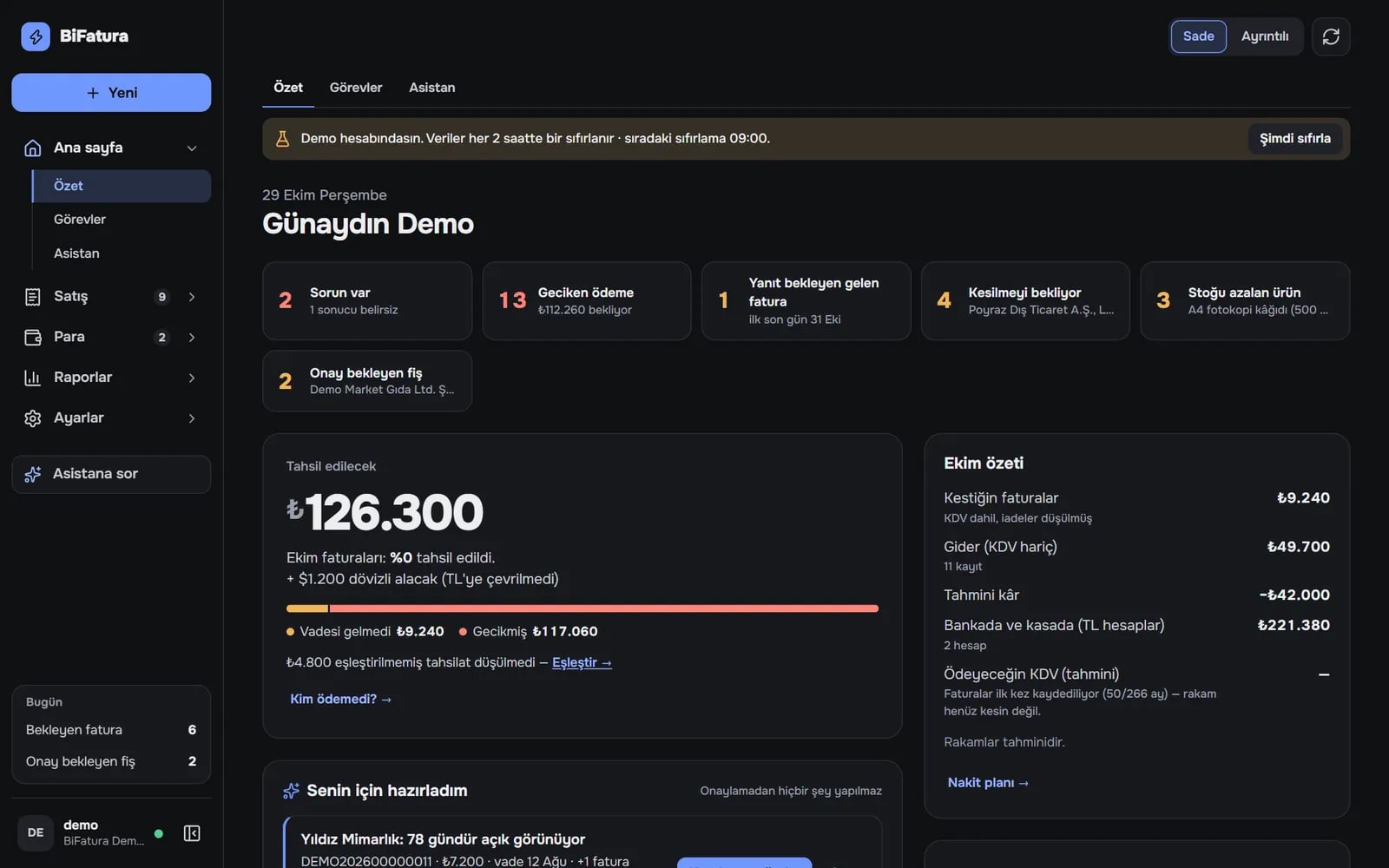Click the sparkle icon in Asistana sor
Viewport: 1389px width, 868px height.
pos(33,474)
